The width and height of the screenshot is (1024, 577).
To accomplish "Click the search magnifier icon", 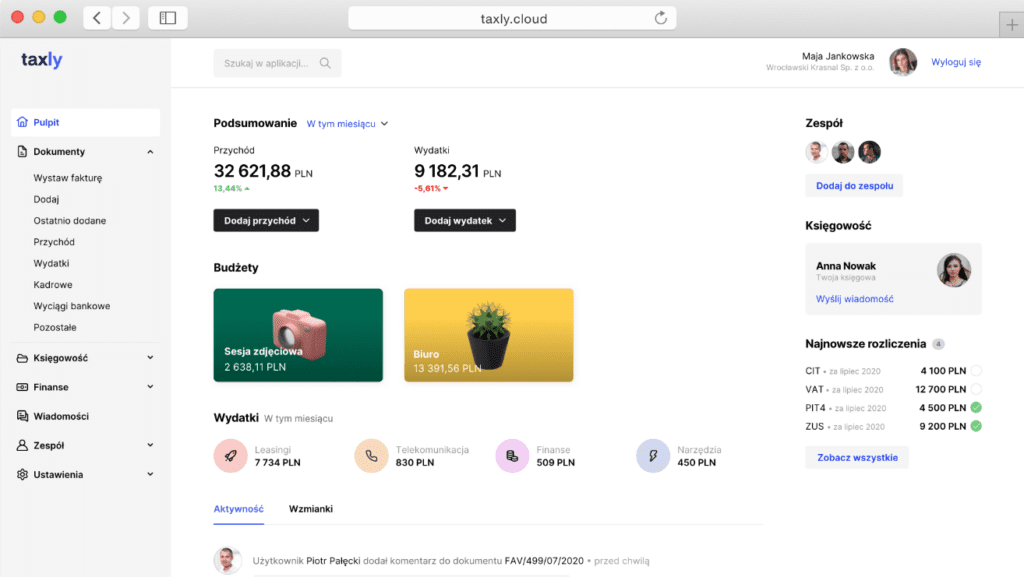I will [x=325, y=63].
